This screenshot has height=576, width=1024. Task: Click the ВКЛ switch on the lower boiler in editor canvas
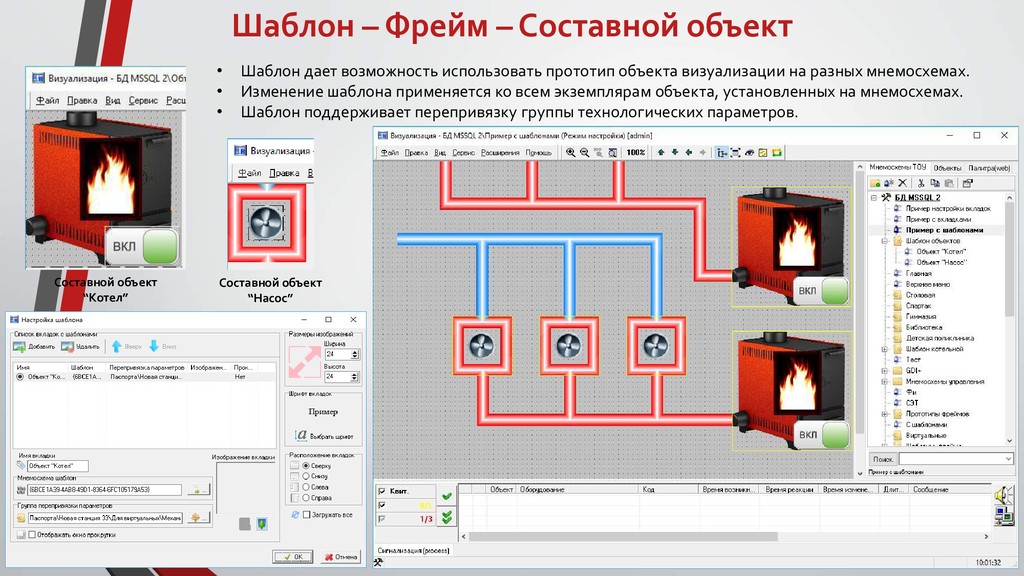point(822,435)
